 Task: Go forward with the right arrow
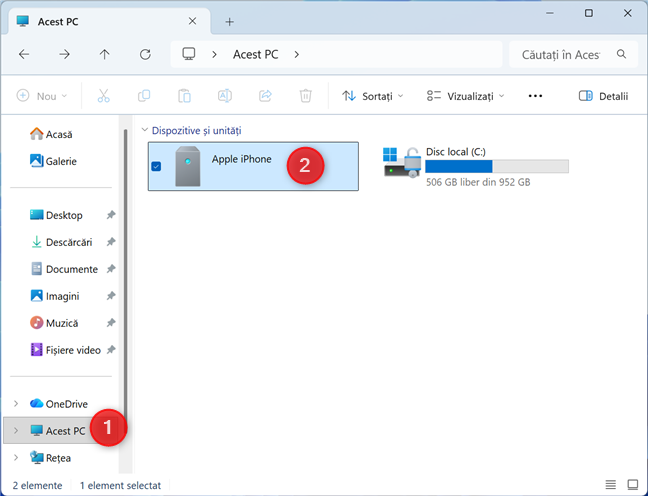(64, 54)
